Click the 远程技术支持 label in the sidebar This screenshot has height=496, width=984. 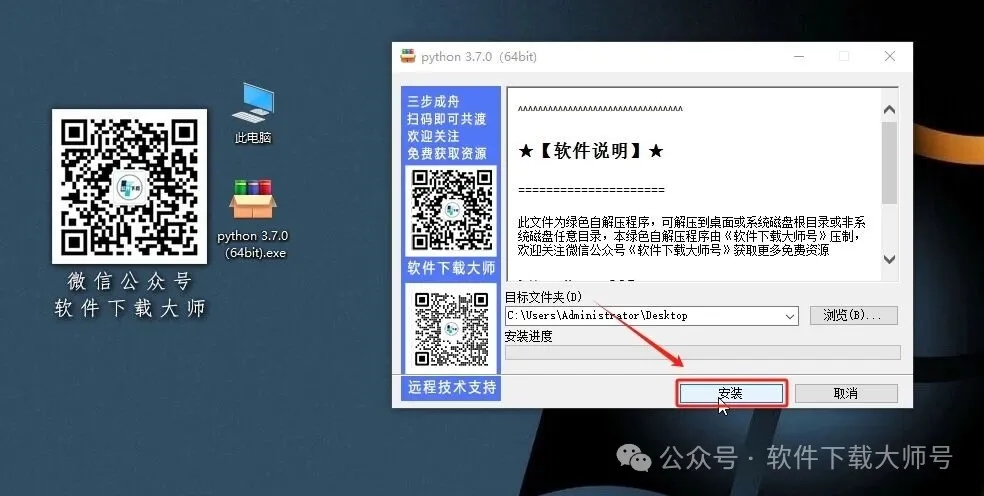(452, 387)
